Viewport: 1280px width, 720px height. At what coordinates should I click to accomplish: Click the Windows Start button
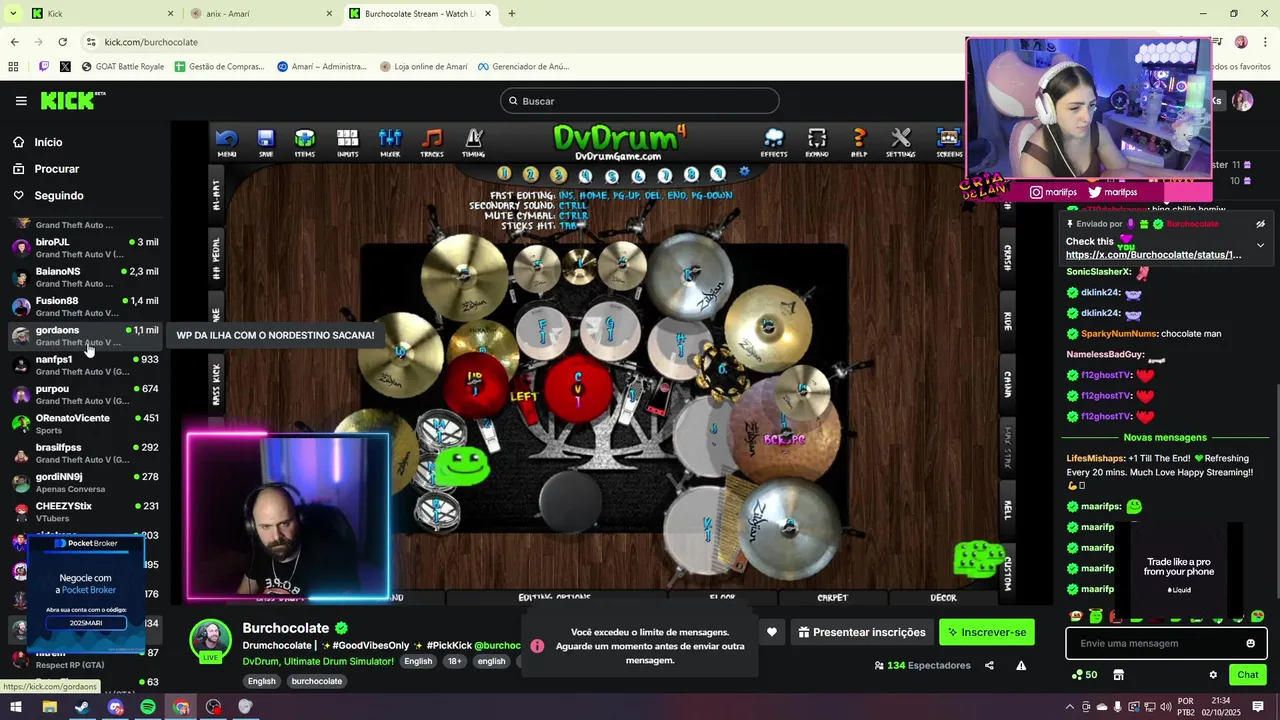16,707
